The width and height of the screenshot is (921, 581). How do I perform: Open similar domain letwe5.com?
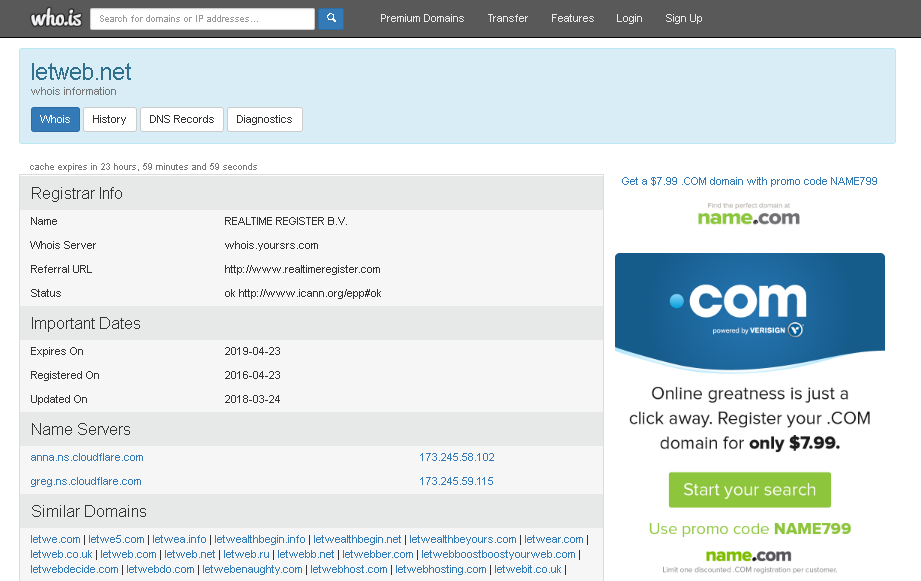click(x=116, y=539)
